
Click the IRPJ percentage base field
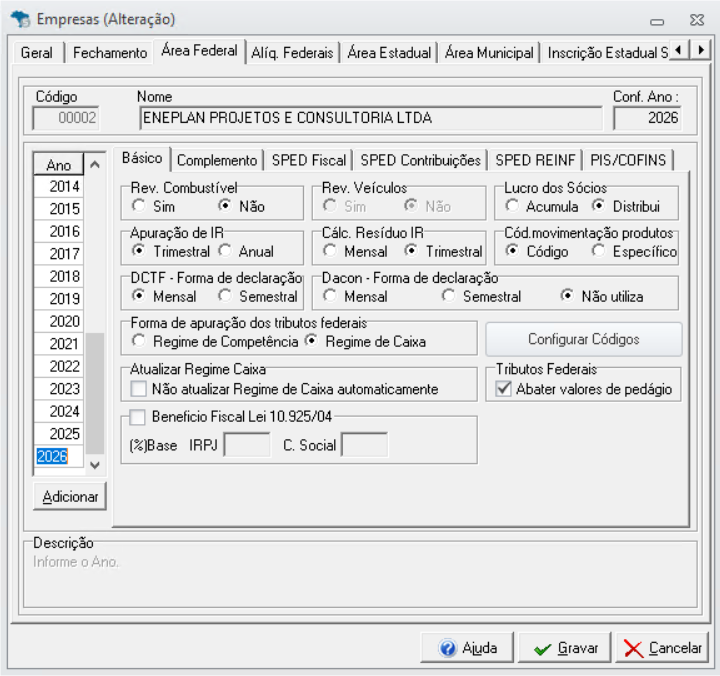(247, 445)
